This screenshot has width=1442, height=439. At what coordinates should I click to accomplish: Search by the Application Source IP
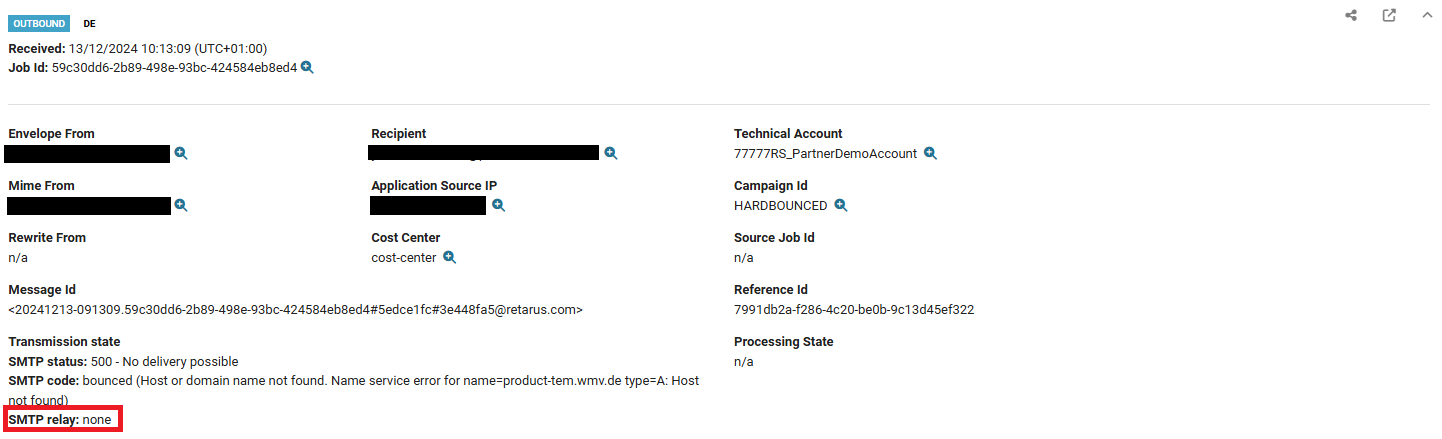(x=498, y=205)
